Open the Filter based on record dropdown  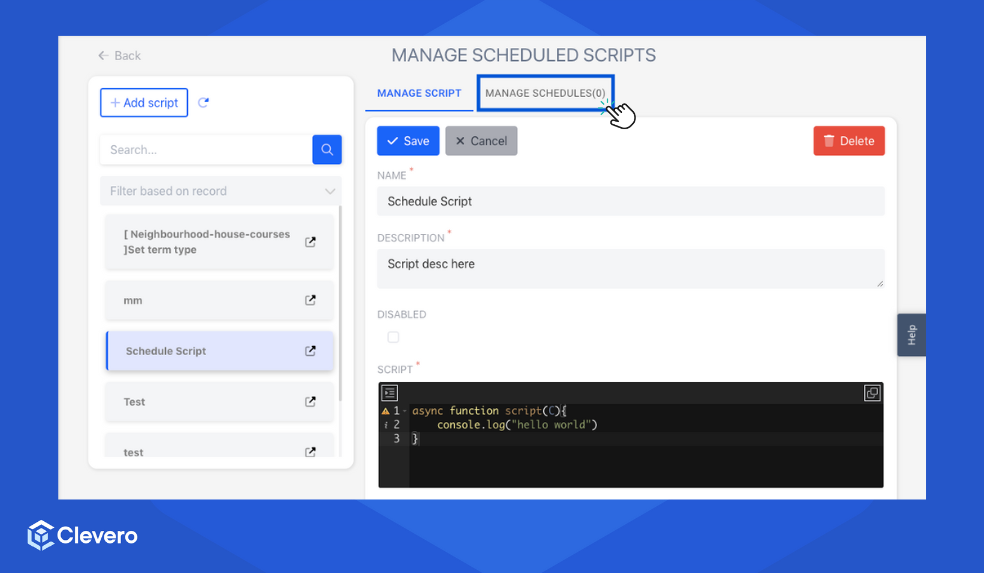pos(221,191)
